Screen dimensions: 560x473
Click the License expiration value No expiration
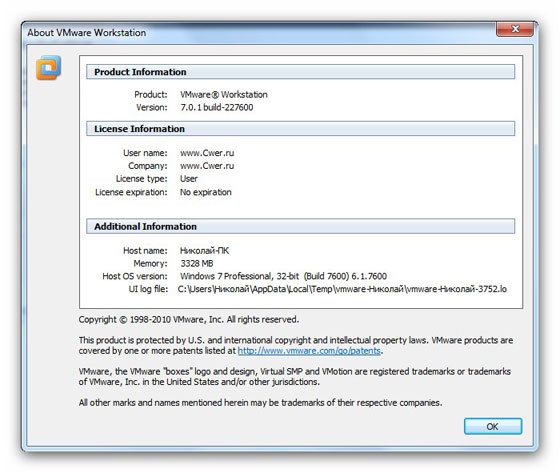click(x=206, y=192)
